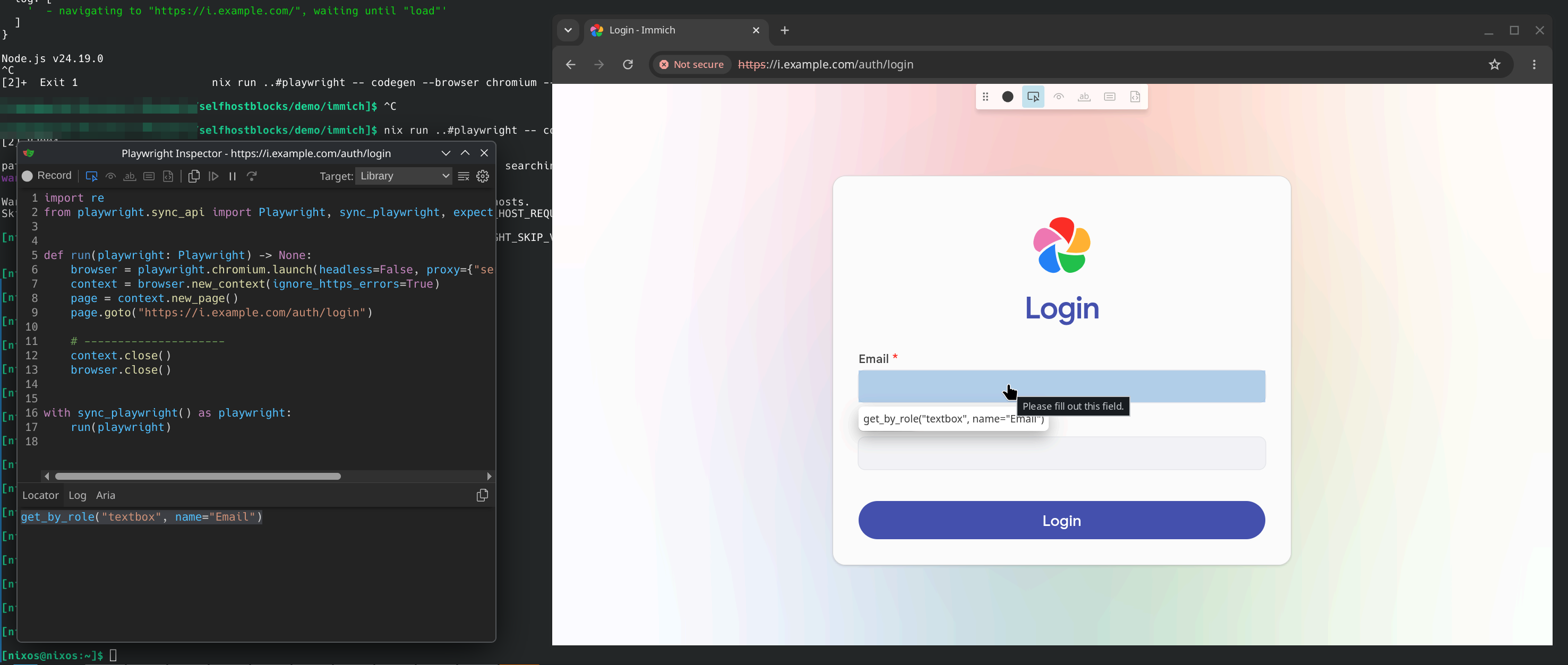The image size is (1568, 665).
Task: Open the browser three-dot menu
Action: 1535,65
